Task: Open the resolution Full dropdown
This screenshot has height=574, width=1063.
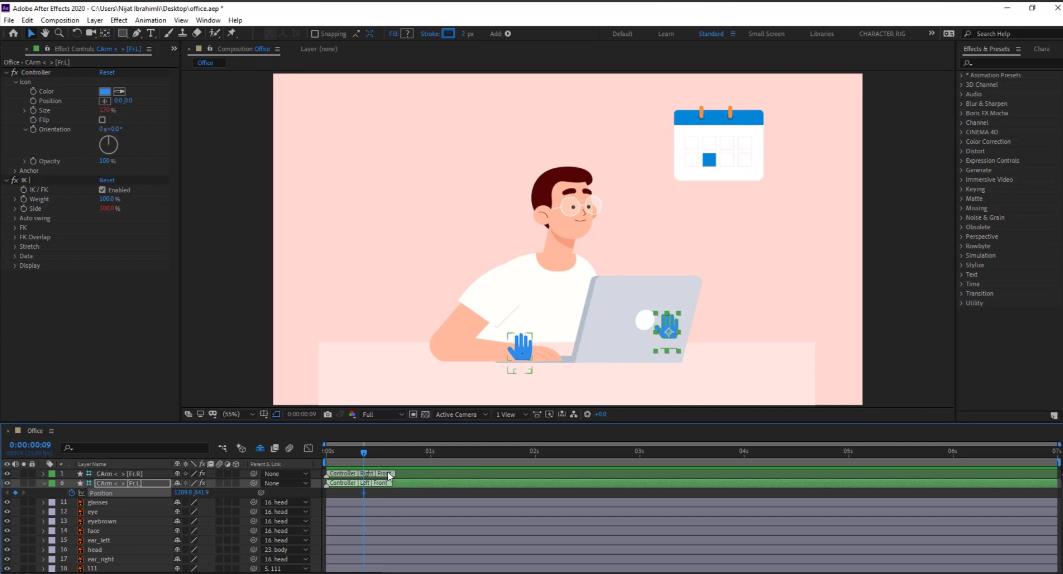Action: pos(383,414)
